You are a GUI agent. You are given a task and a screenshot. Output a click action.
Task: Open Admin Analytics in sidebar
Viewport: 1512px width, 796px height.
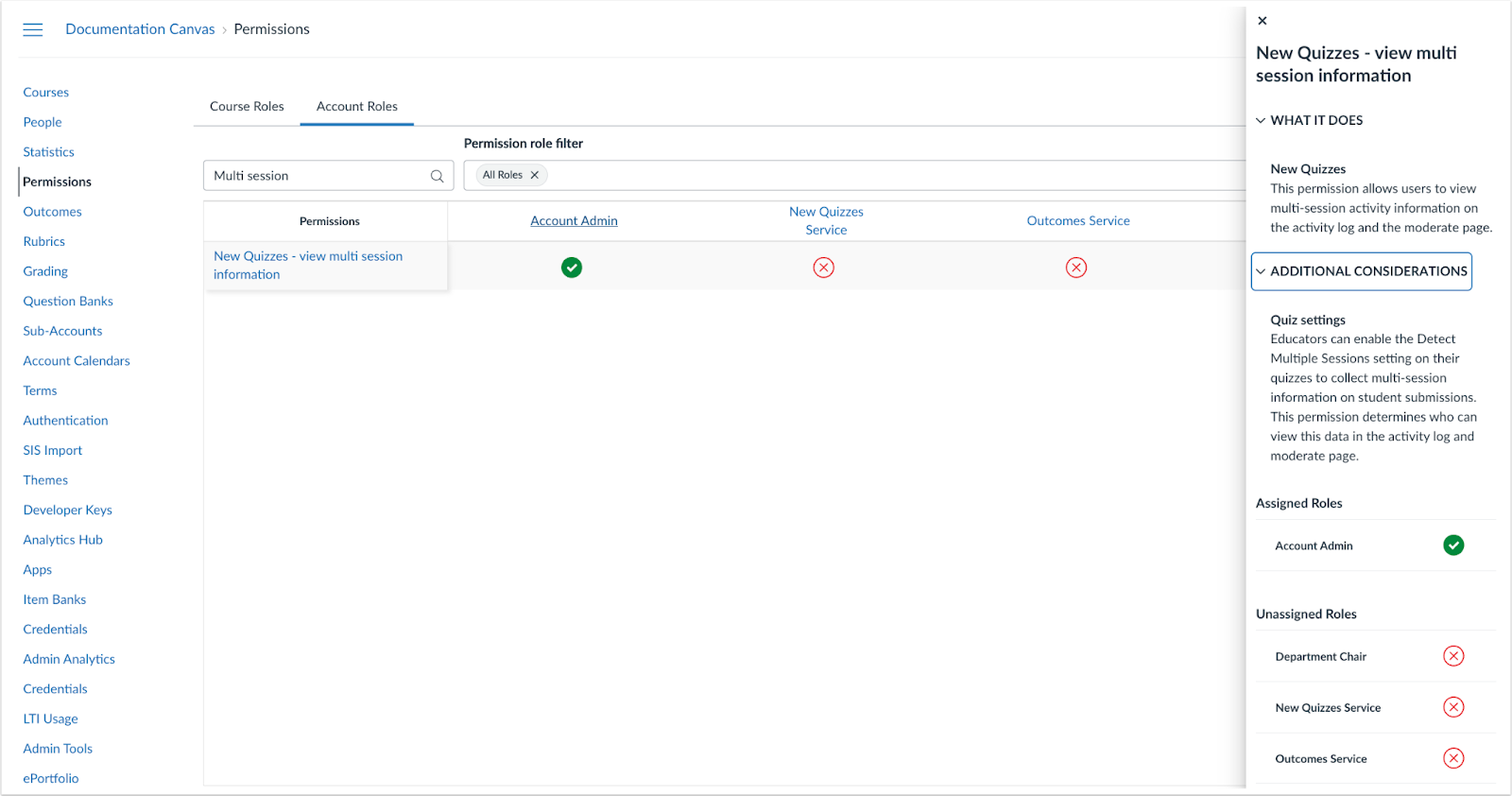pyautogui.click(x=69, y=659)
